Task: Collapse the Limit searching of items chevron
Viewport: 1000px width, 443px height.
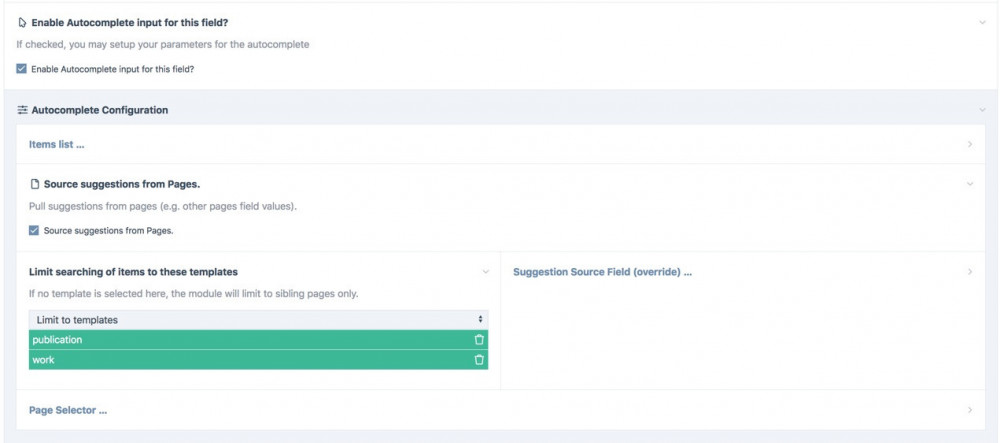Action: coord(486,272)
